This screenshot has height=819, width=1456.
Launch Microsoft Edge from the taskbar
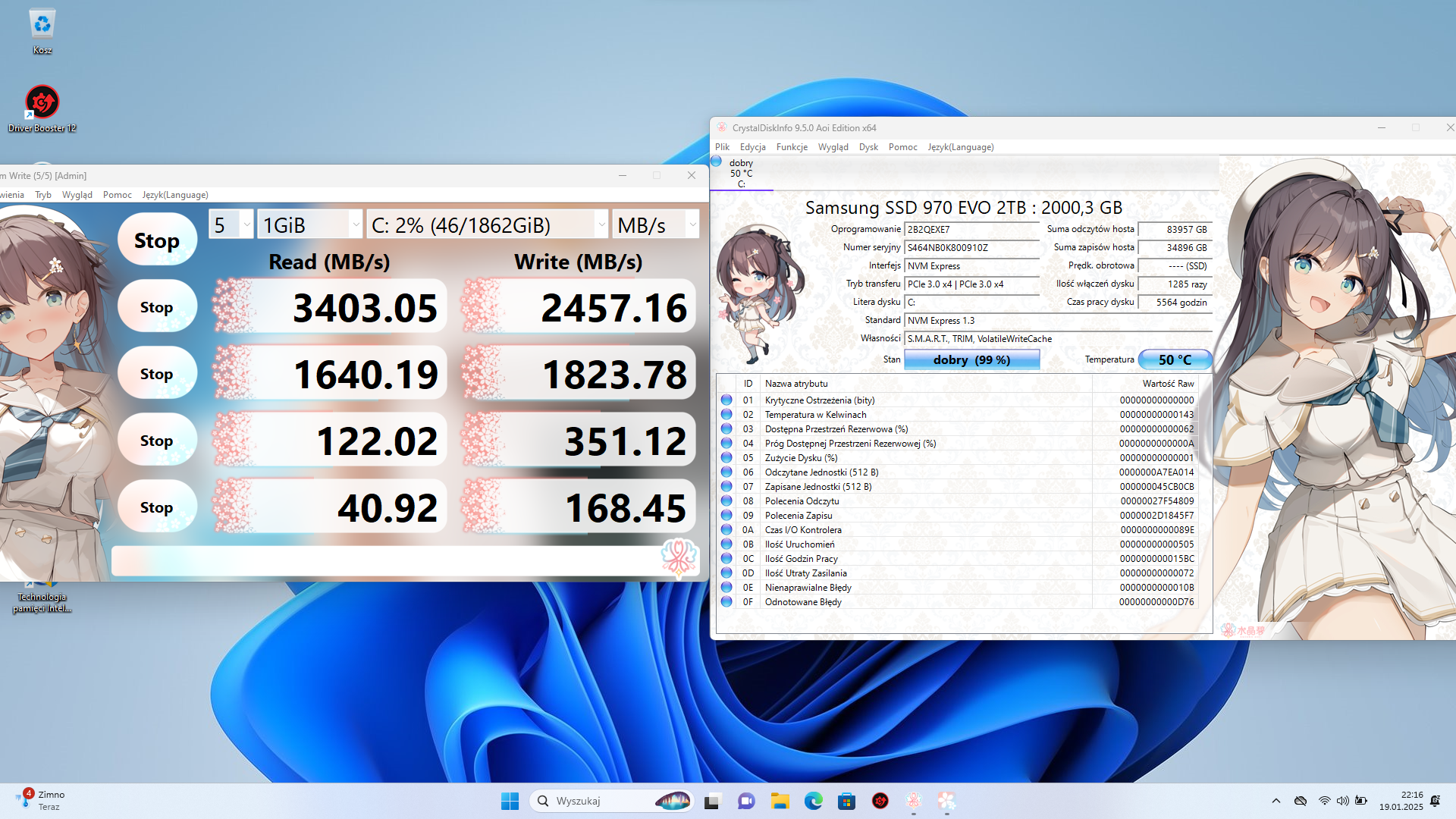814,801
